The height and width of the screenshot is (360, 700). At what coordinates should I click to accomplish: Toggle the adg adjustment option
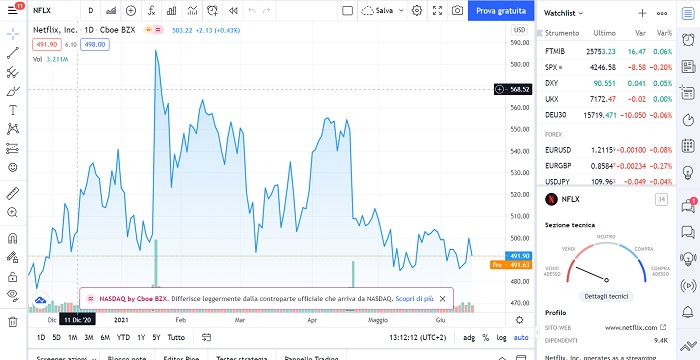coord(469,338)
